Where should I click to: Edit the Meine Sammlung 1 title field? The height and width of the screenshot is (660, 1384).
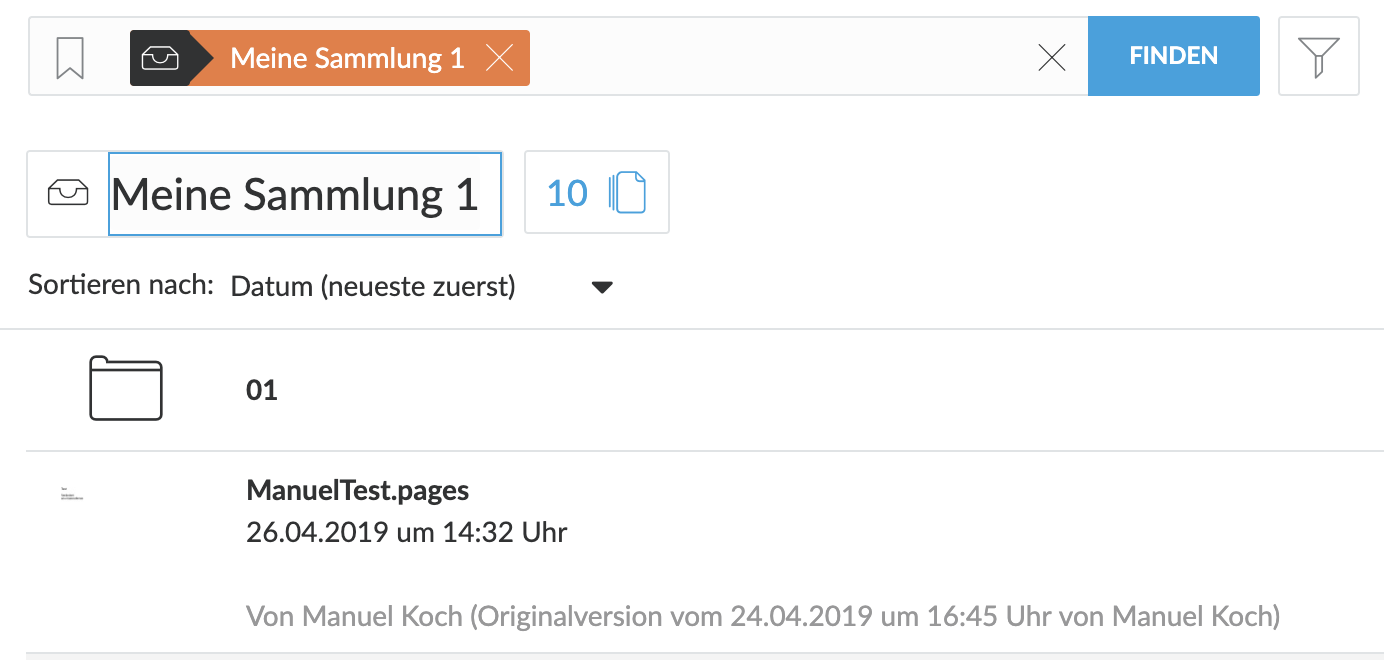tap(305, 194)
